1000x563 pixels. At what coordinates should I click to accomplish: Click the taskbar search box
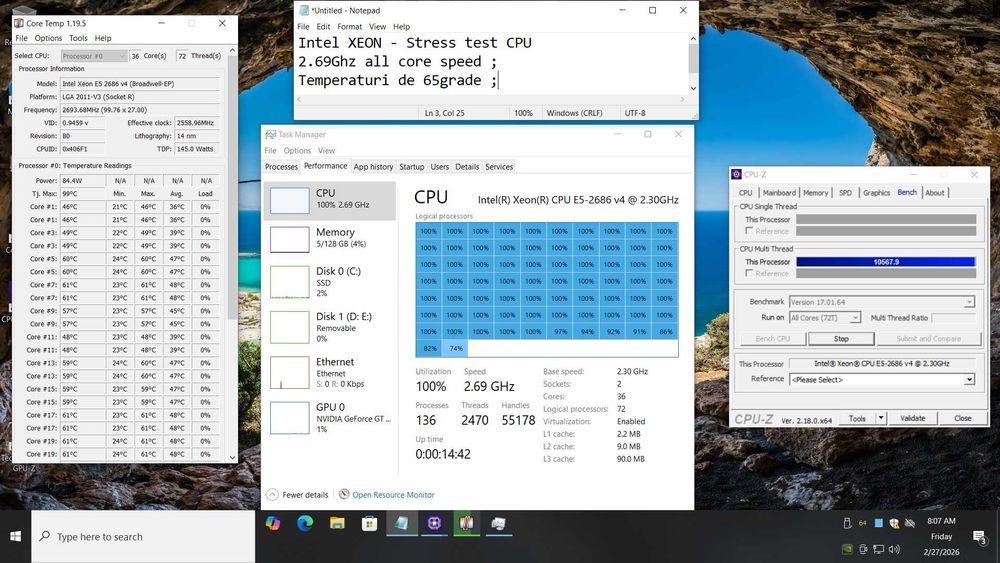pyautogui.click(x=143, y=536)
